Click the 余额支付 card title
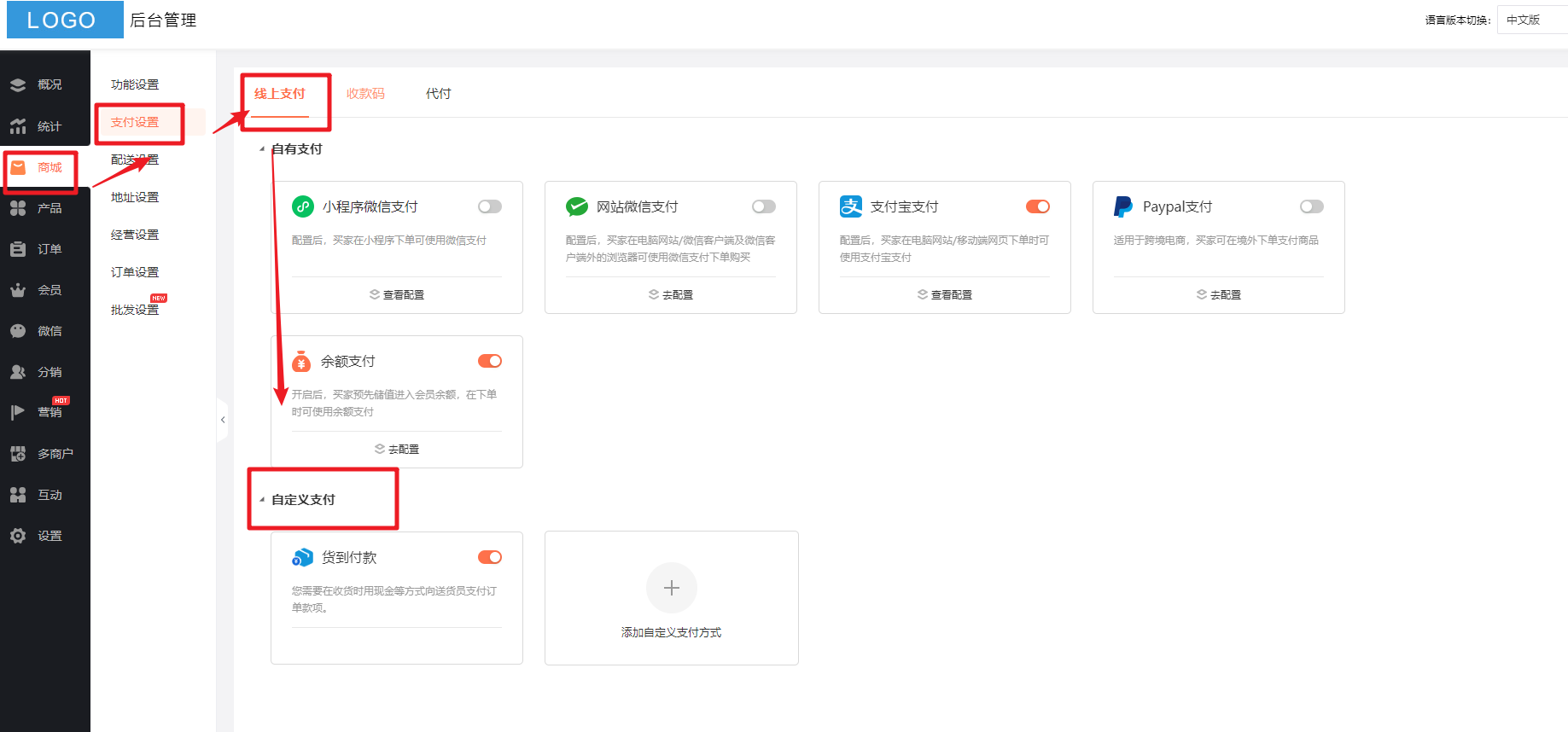 coord(348,361)
